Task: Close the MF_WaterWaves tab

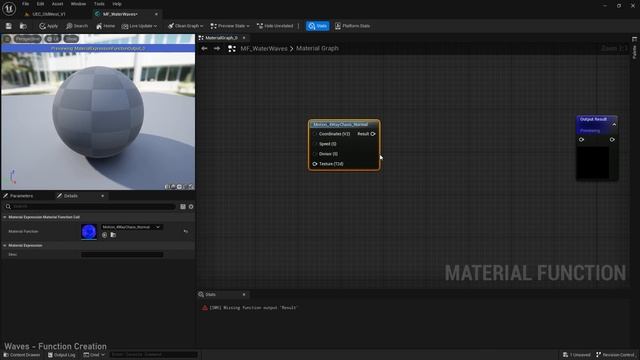Action: pos(156,14)
